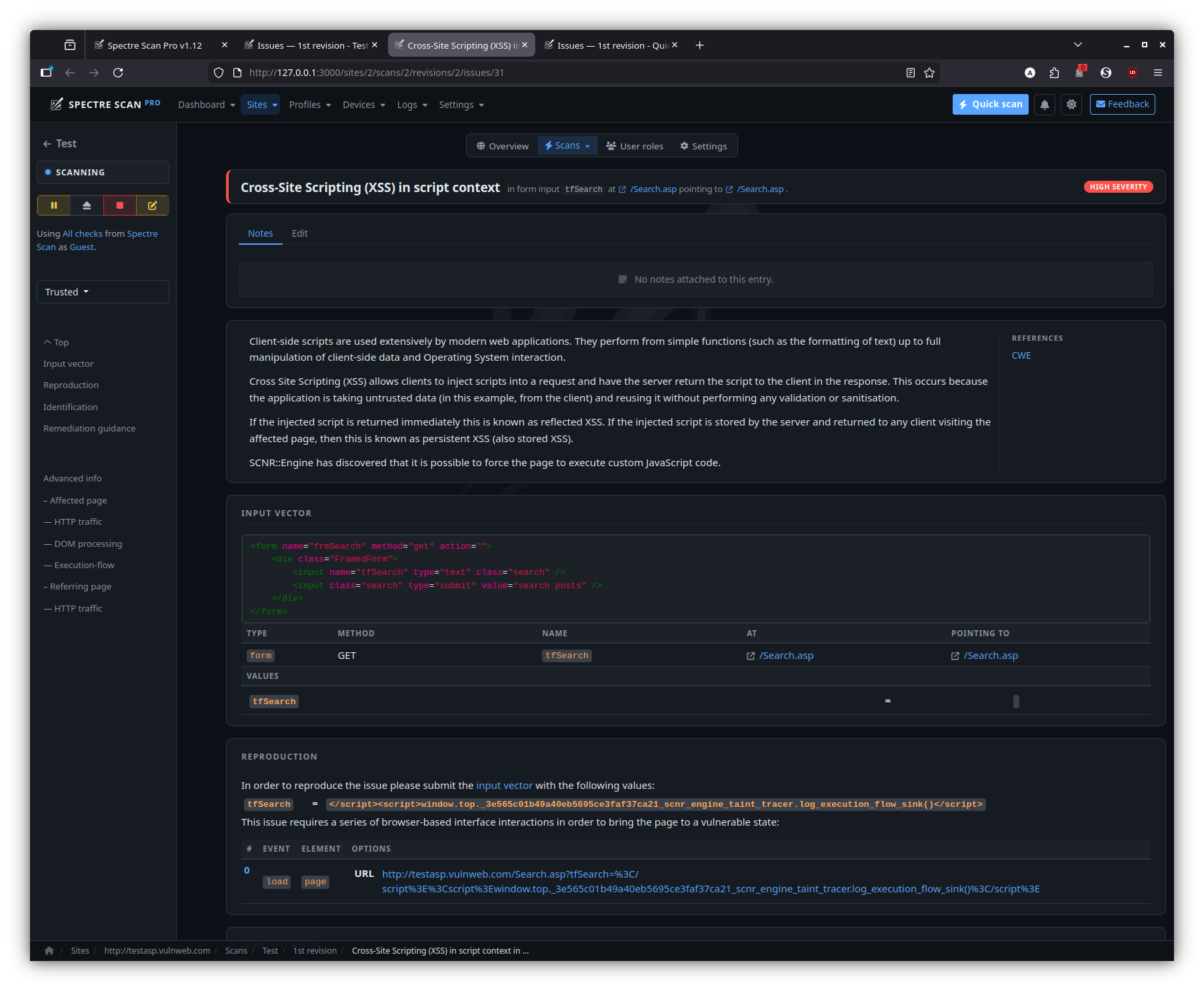This screenshot has width=1204, height=991.
Task: Open the site Settings tab
Action: click(x=703, y=146)
